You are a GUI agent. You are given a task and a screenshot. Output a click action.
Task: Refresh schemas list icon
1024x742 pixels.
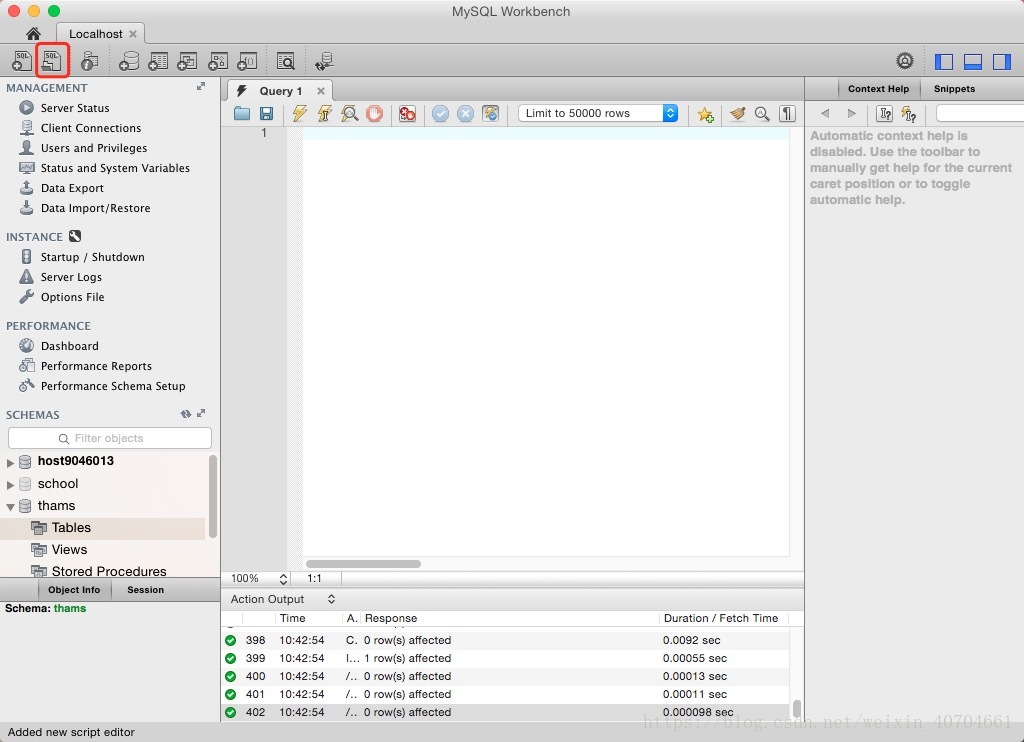click(185, 413)
